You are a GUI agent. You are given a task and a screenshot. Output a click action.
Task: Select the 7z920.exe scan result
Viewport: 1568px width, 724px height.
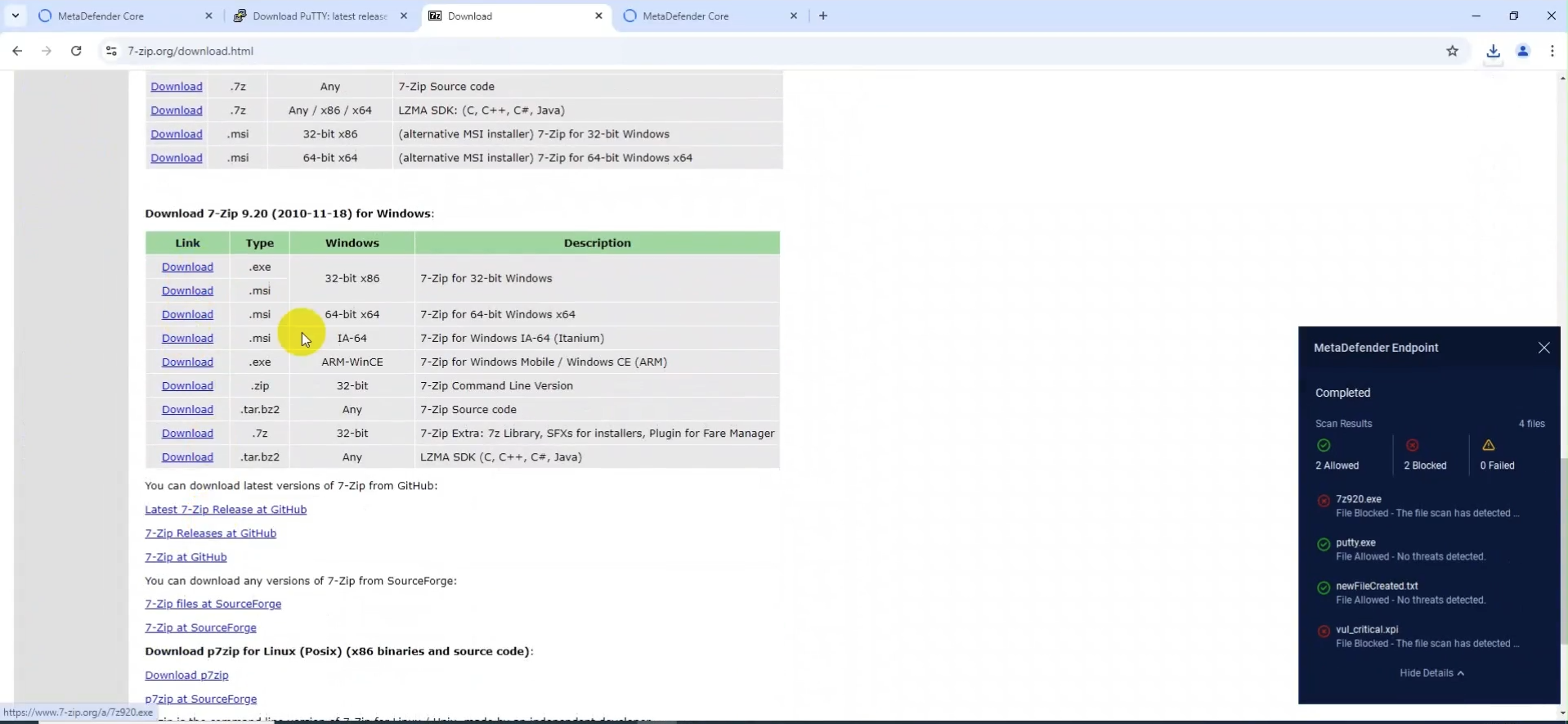click(1427, 506)
